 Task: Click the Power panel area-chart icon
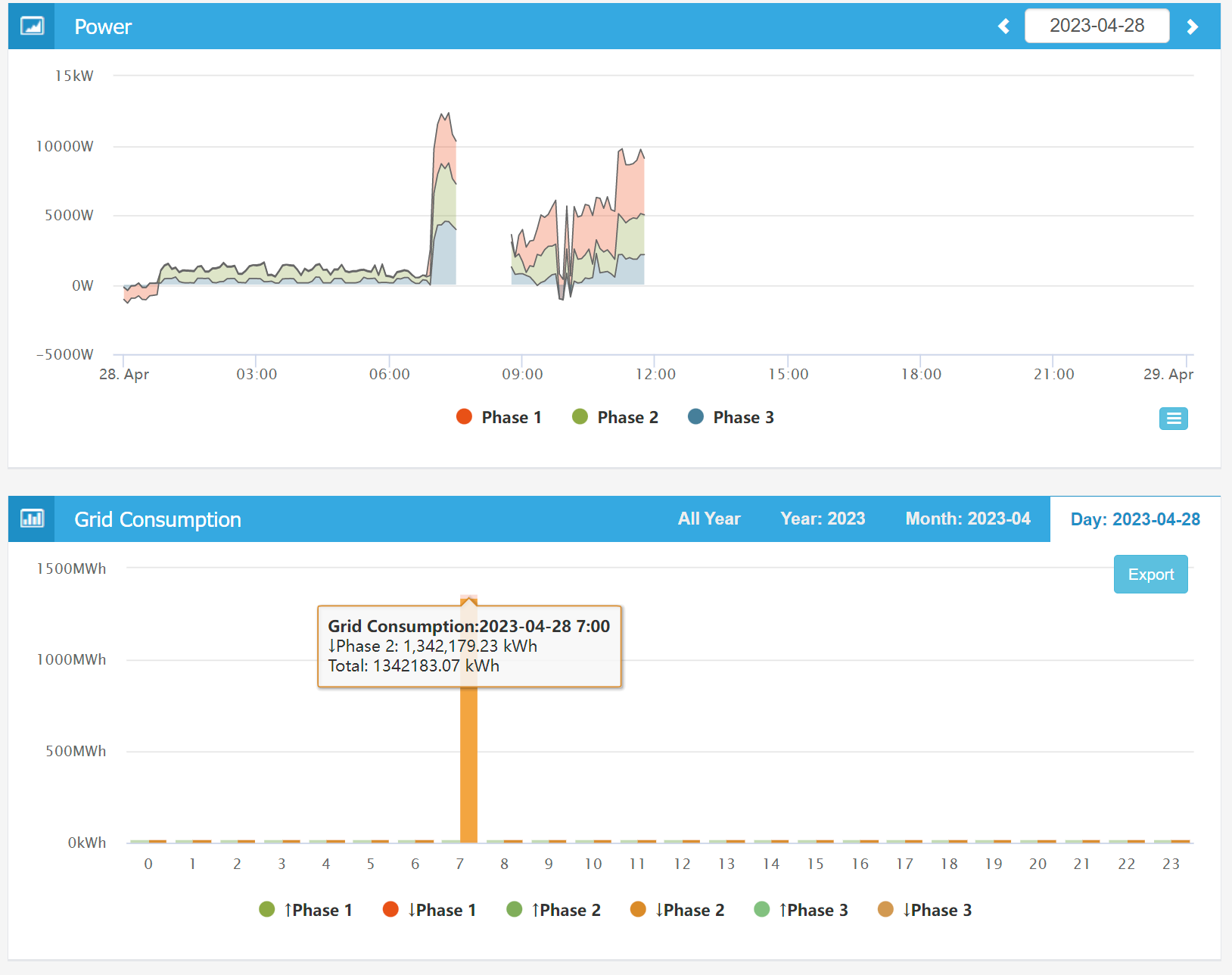pos(32,26)
